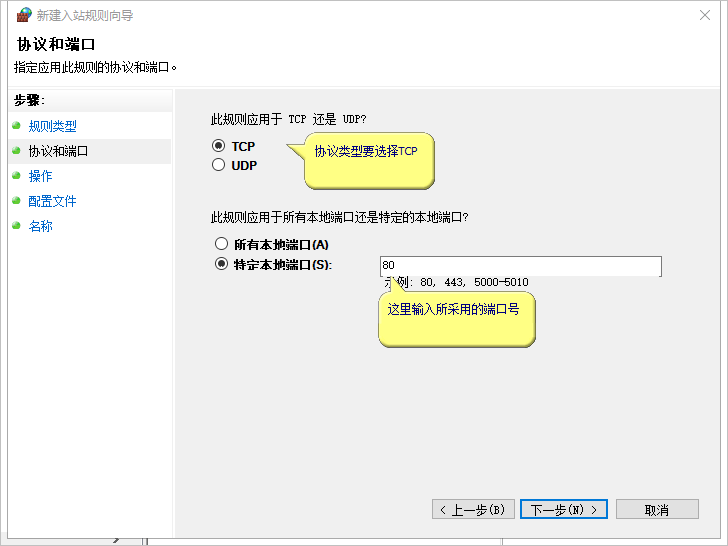
Task: Click the green bullet beside 操作
Action: pyautogui.click(x=16, y=176)
